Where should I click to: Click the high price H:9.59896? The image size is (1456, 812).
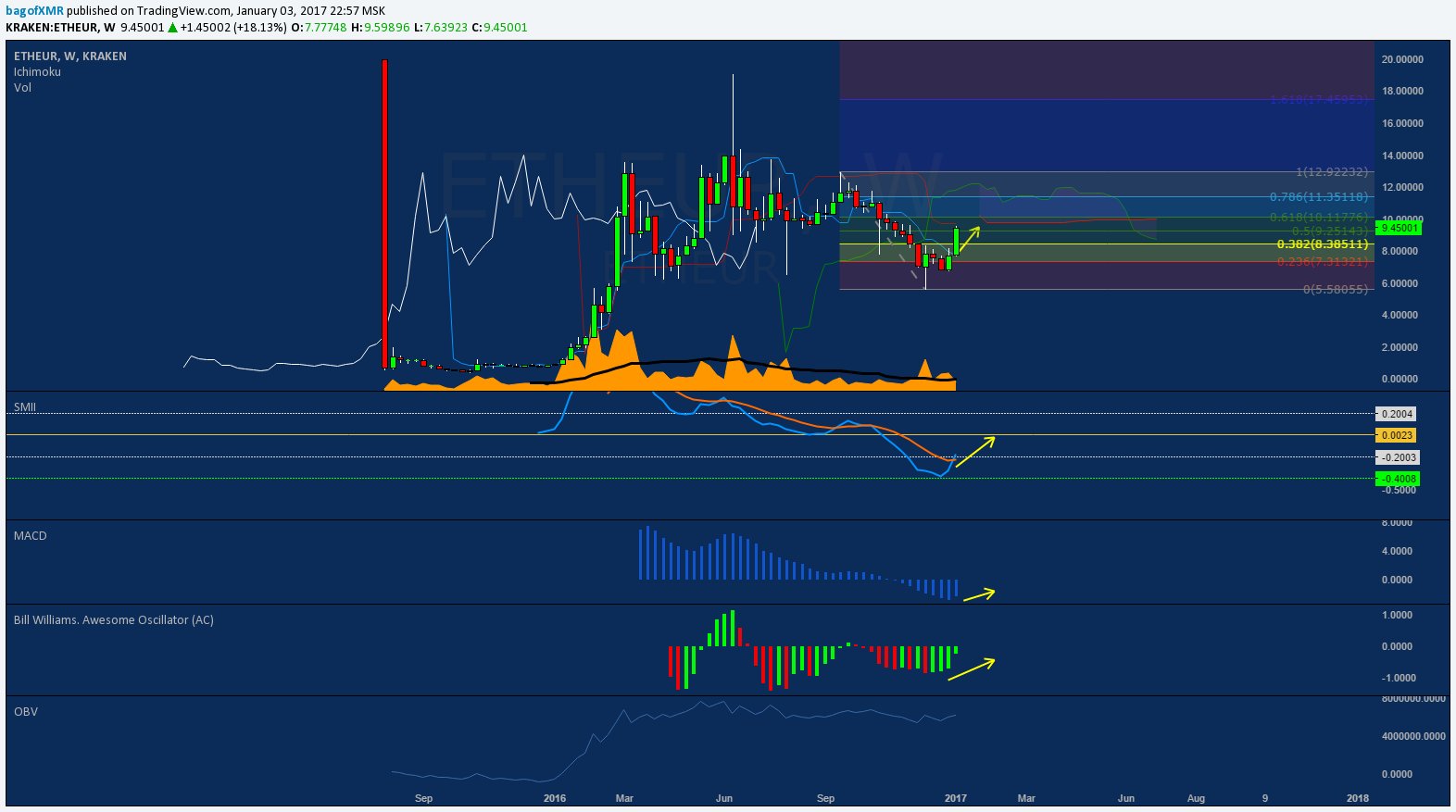point(380,28)
